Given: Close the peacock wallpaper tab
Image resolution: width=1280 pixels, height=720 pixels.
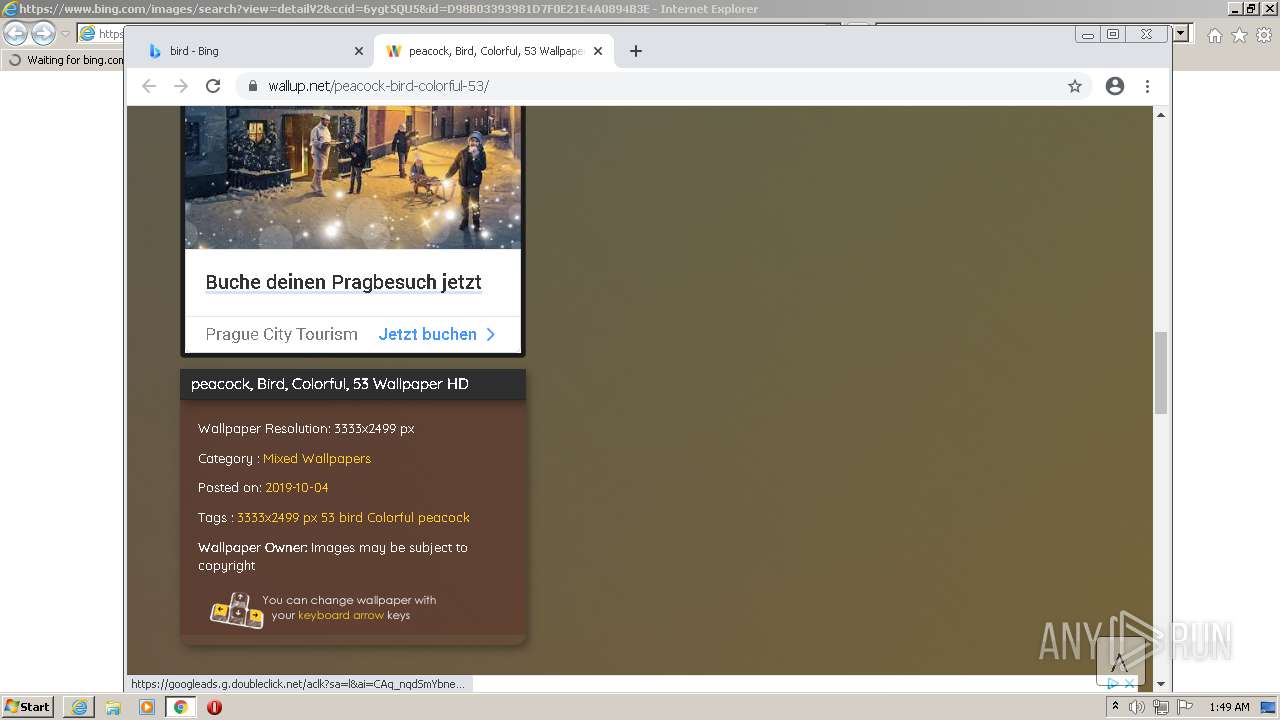Looking at the screenshot, I should click(x=598, y=51).
